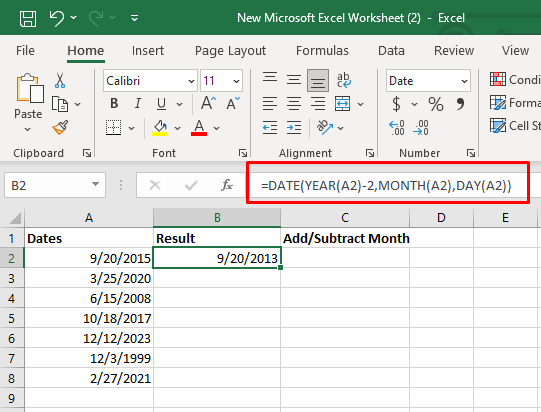
Task: Open the undo history dropdown arrow
Action: [x=73, y=17]
